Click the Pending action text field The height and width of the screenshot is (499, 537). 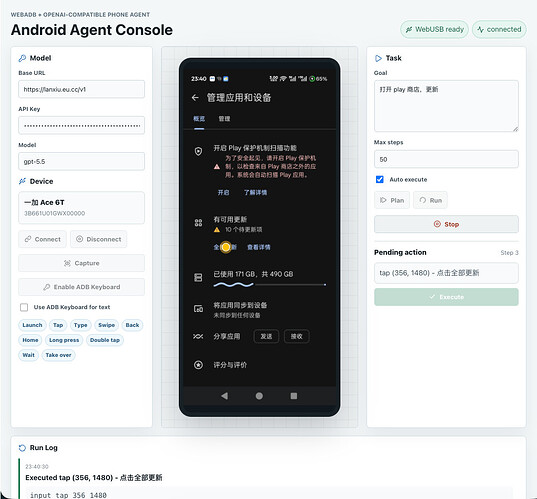[x=446, y=273]
